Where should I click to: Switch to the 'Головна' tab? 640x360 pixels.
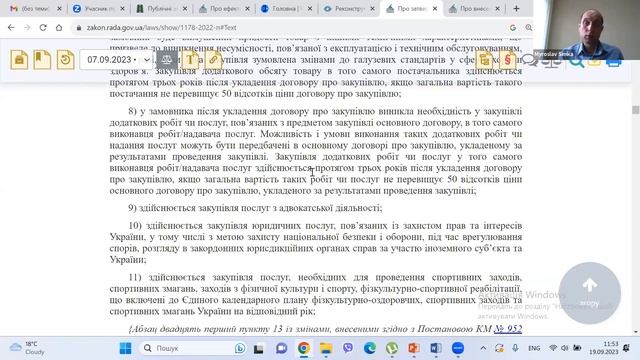click(x=287, y=9)
